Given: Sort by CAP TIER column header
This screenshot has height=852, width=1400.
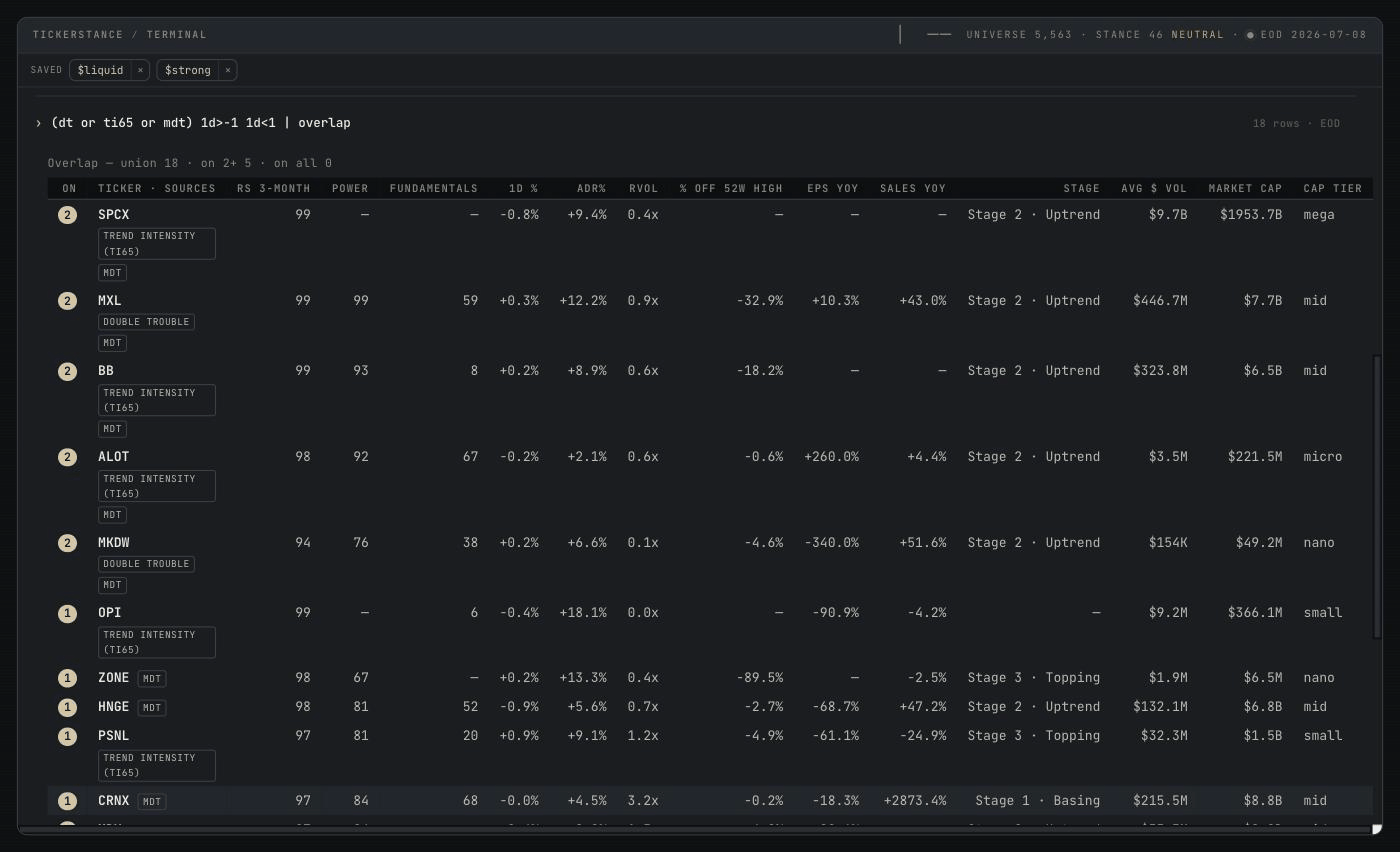Looking at the screenshot, I should coord(1333,188).
